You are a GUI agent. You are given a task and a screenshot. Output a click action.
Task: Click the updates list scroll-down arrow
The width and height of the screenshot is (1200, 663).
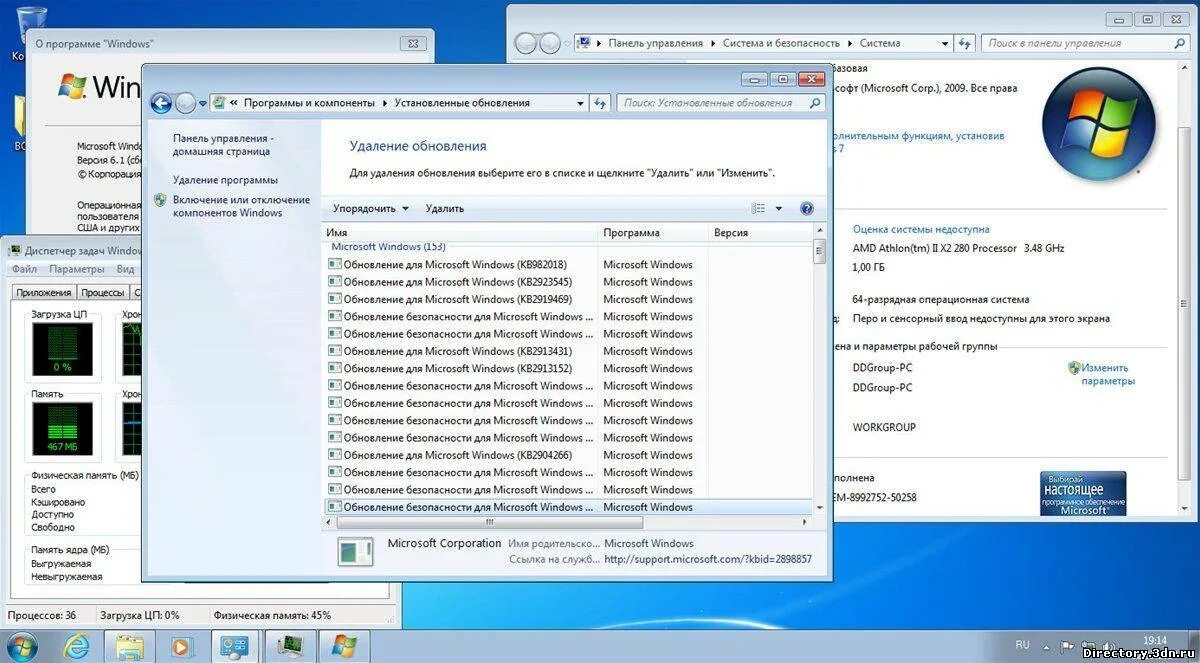pos(820,507)
